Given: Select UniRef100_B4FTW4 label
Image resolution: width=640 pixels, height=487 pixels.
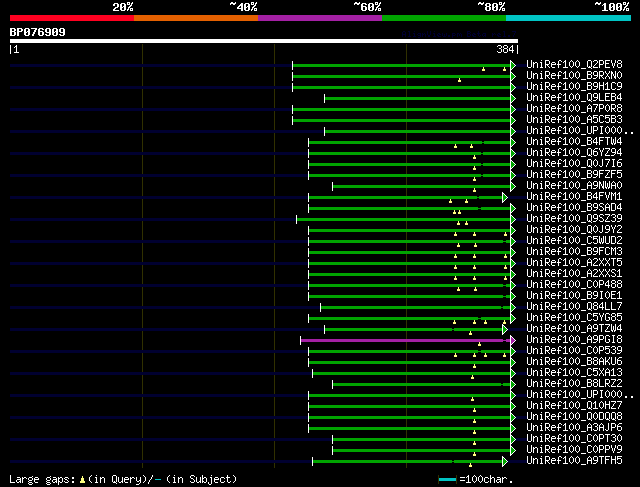Looking at the screenshot, I should [574, 142].
